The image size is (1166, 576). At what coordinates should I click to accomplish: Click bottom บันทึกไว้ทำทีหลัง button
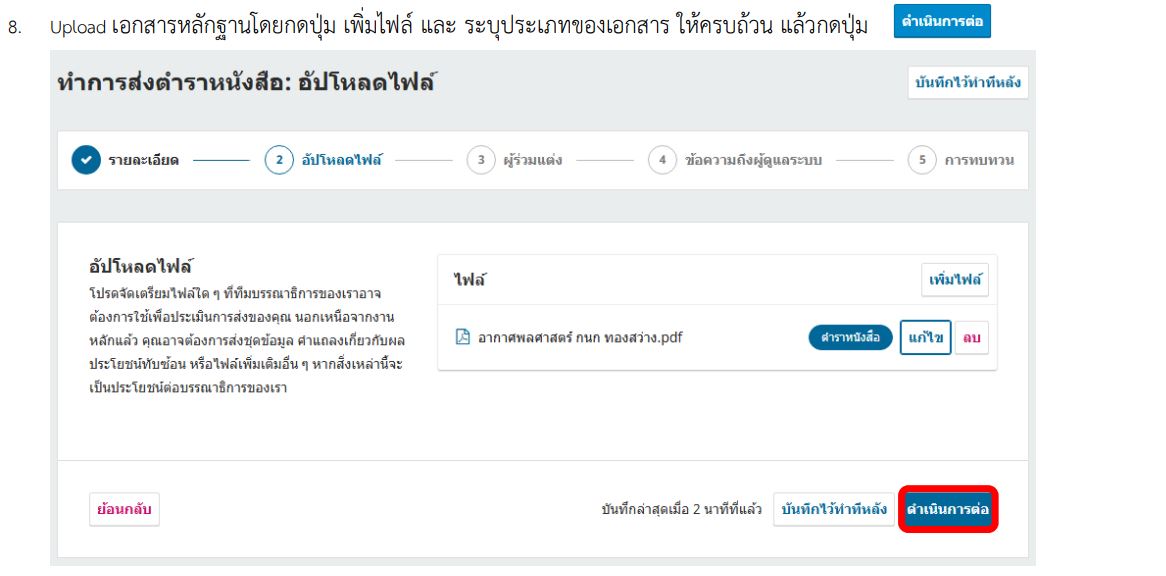click(834, 509)
